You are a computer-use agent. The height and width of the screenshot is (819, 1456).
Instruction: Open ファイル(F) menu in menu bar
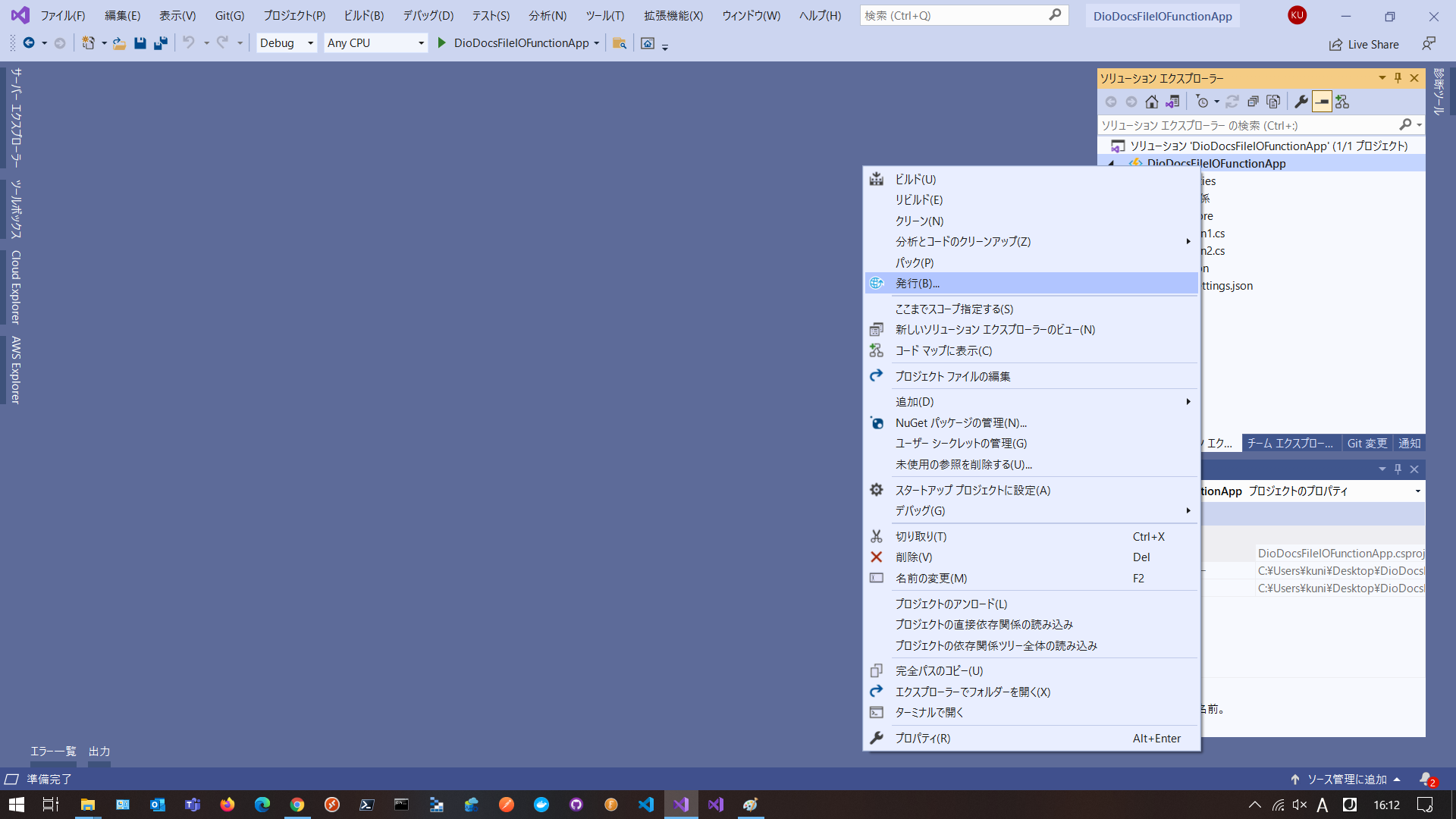coord(62,15)
